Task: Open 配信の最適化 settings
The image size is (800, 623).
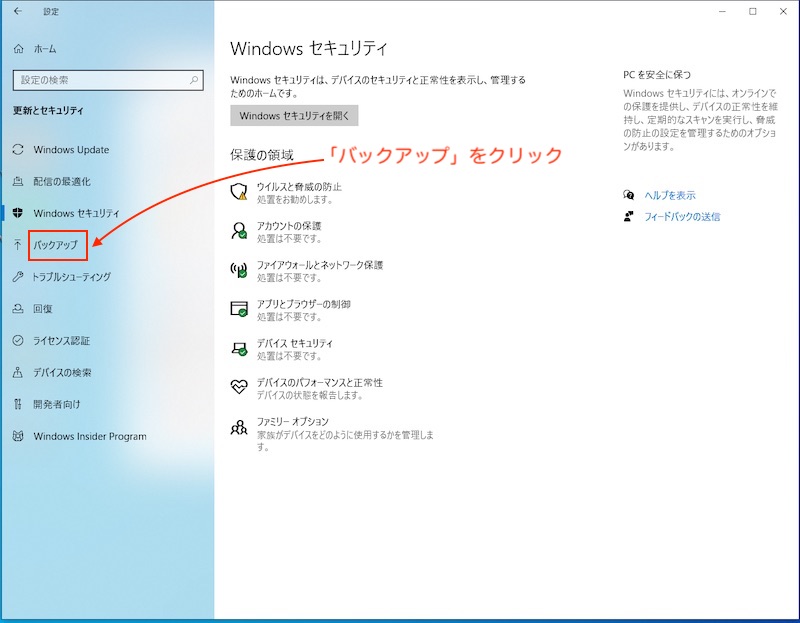Action: click(62, 181)
